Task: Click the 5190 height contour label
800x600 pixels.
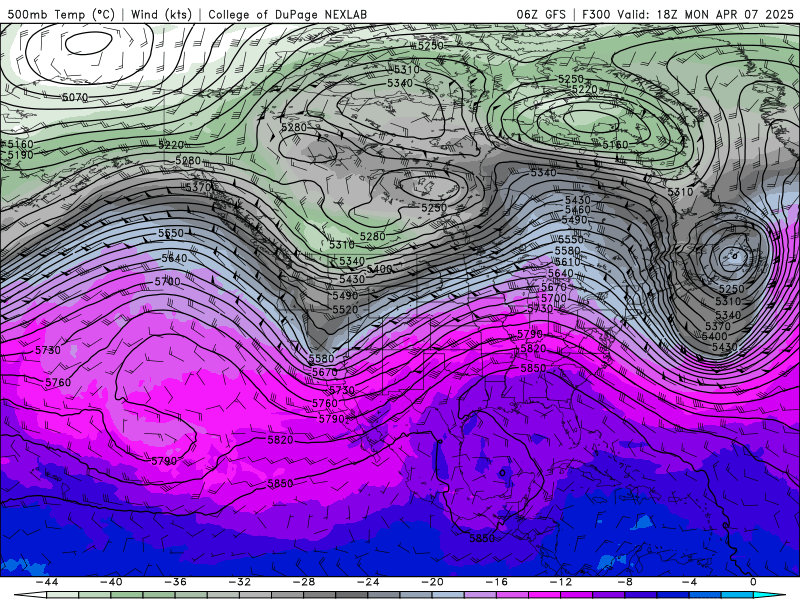Action: pyautogui.click(x=20, y=155)
